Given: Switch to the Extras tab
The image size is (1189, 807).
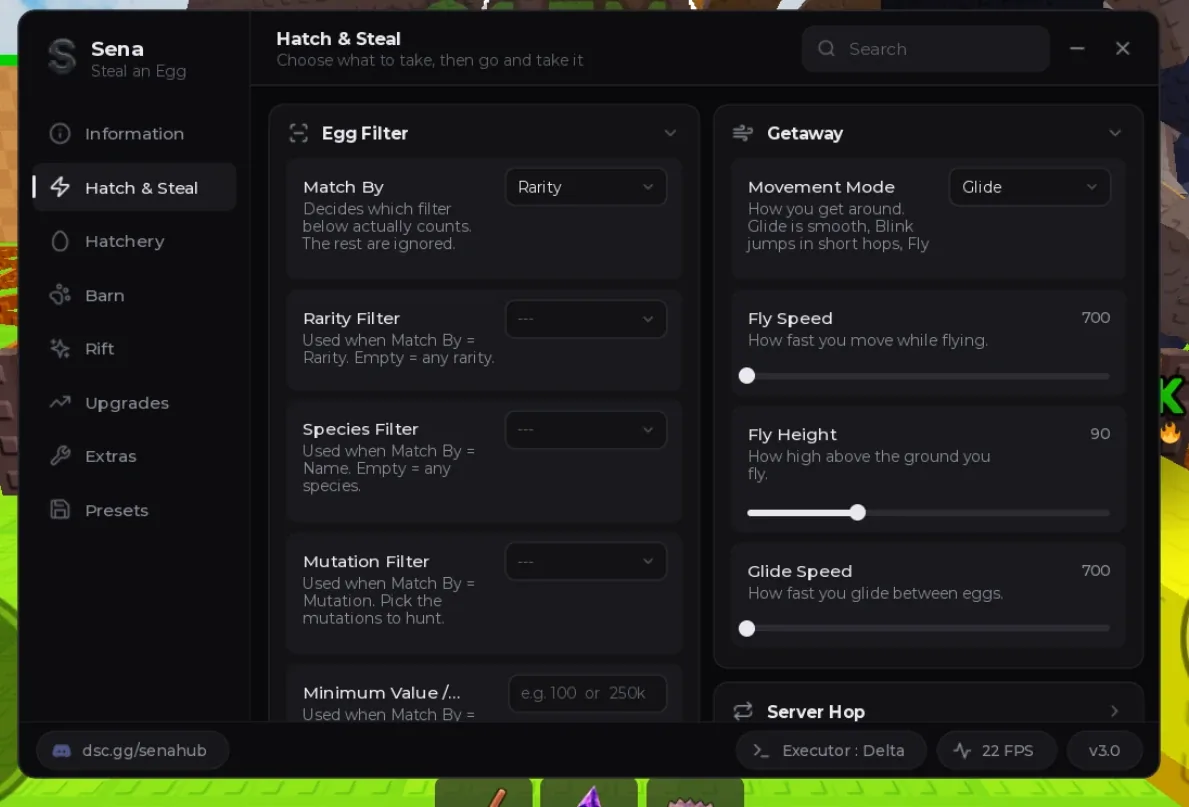Looking at the screenshot, I should (x=134, y=456).
